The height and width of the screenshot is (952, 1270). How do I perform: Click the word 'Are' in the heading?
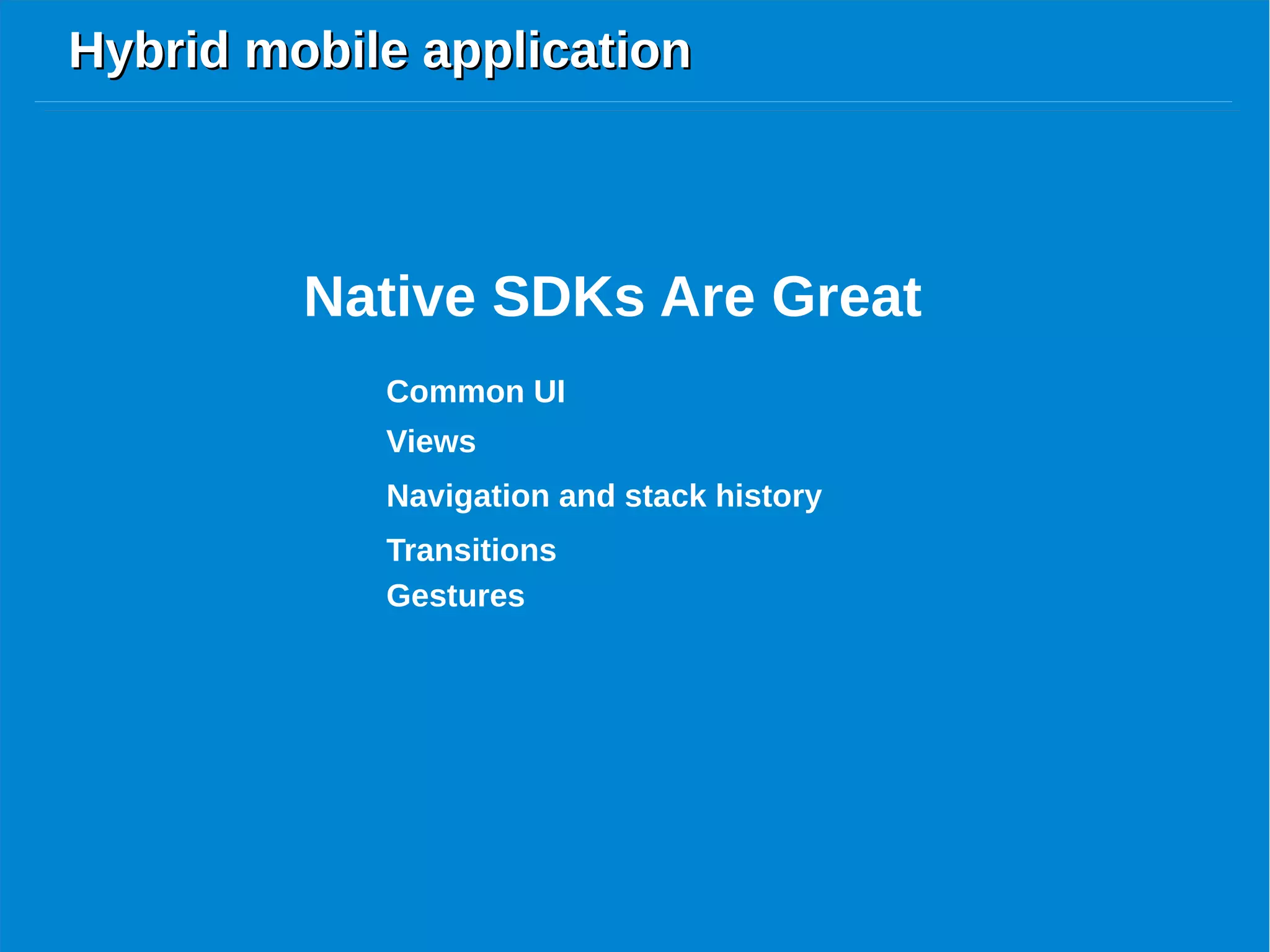coord(707,296)
